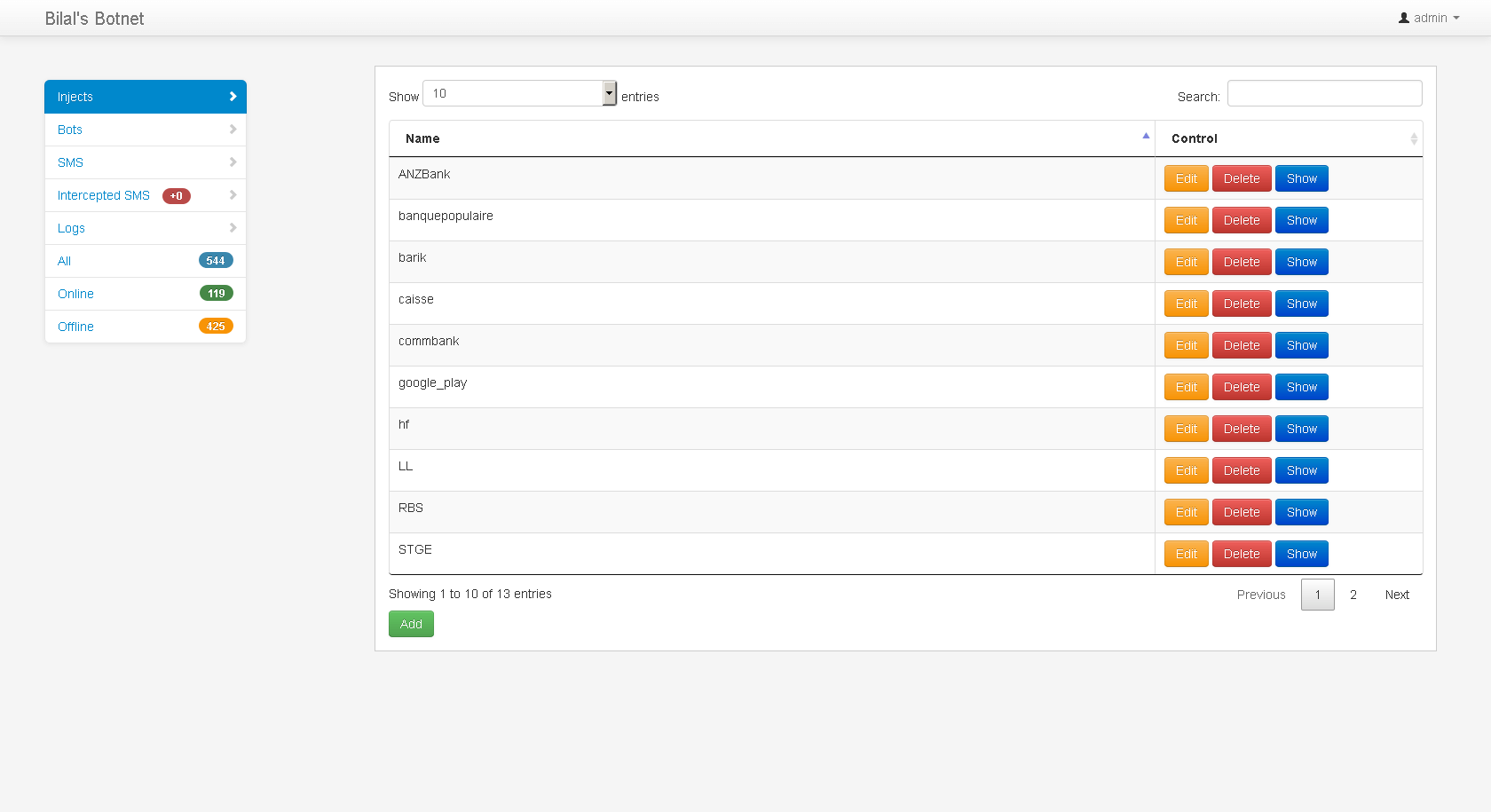Click the +0 badge on Intercepted SMS
Viewport: 1491px width, 812px height.
pyautogui.click(x=177, y=196)
